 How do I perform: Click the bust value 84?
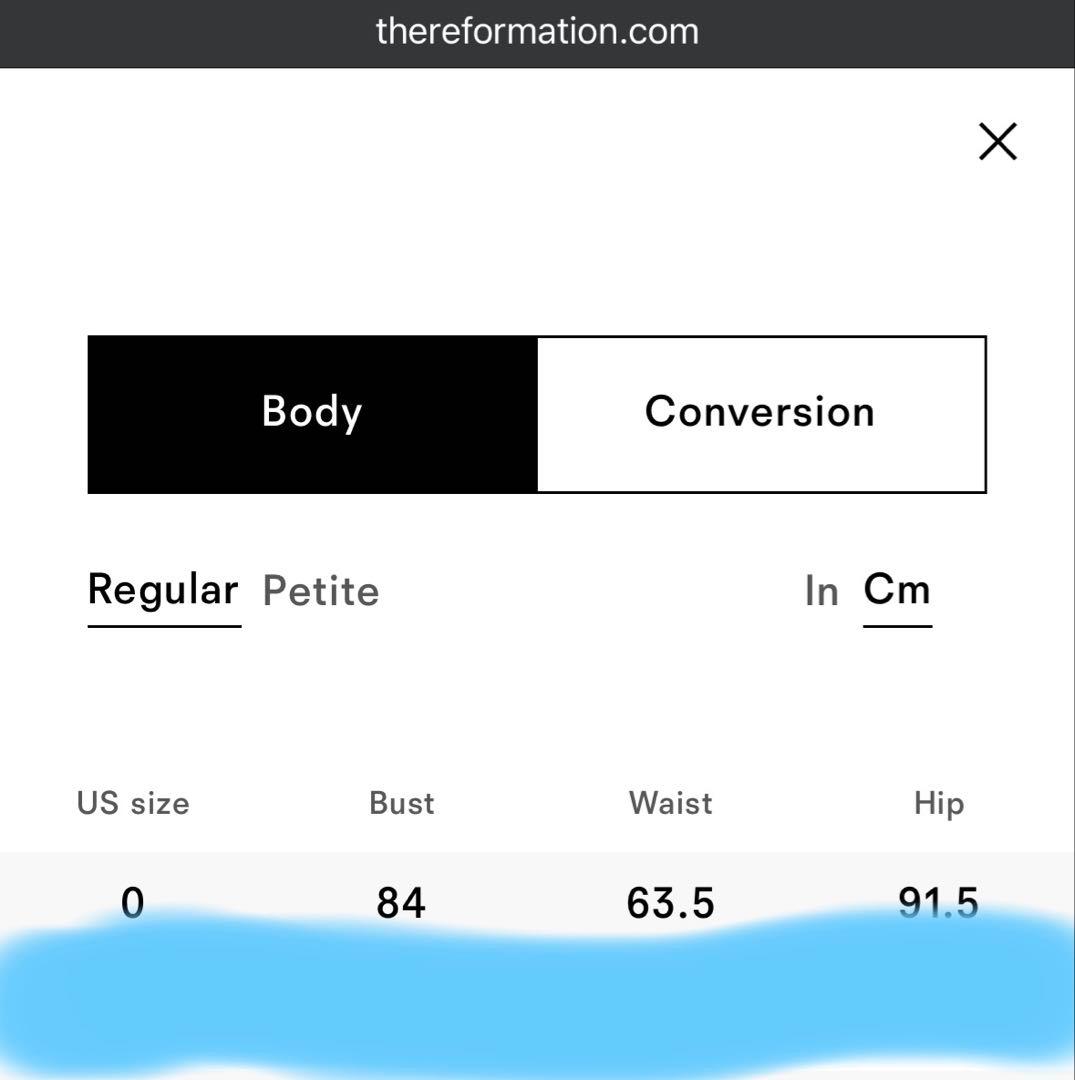coord(401,903)
